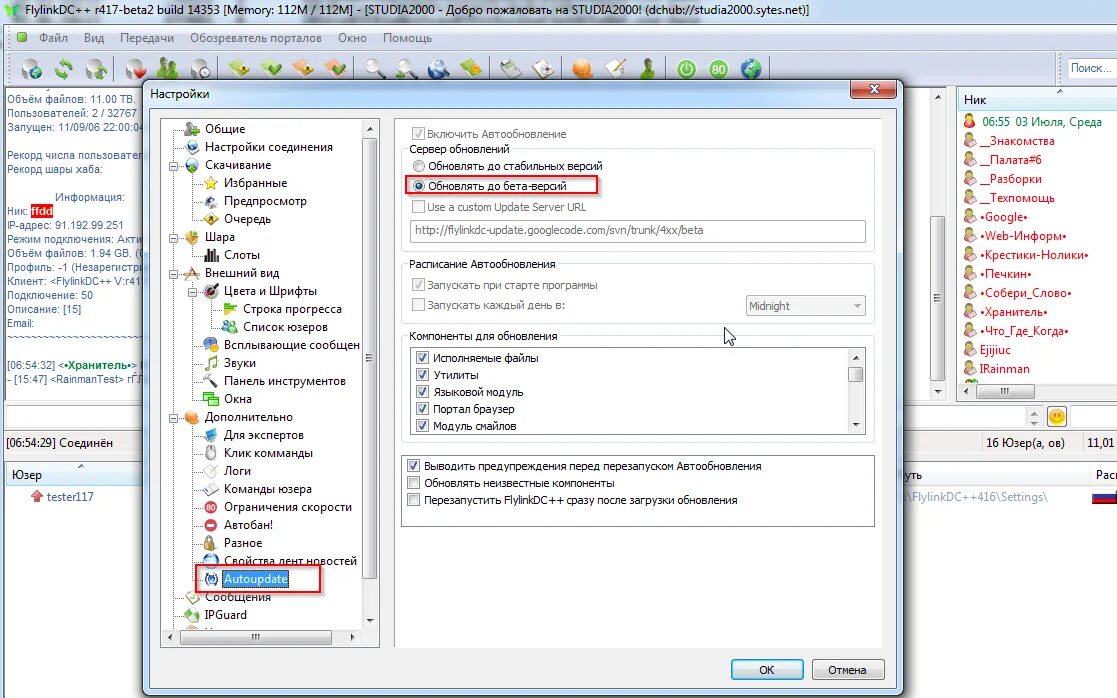Open favorite hubs via red heart icon
Image resolution: width=1117 pixels, height=698 pixels.
tap(135, 68)
